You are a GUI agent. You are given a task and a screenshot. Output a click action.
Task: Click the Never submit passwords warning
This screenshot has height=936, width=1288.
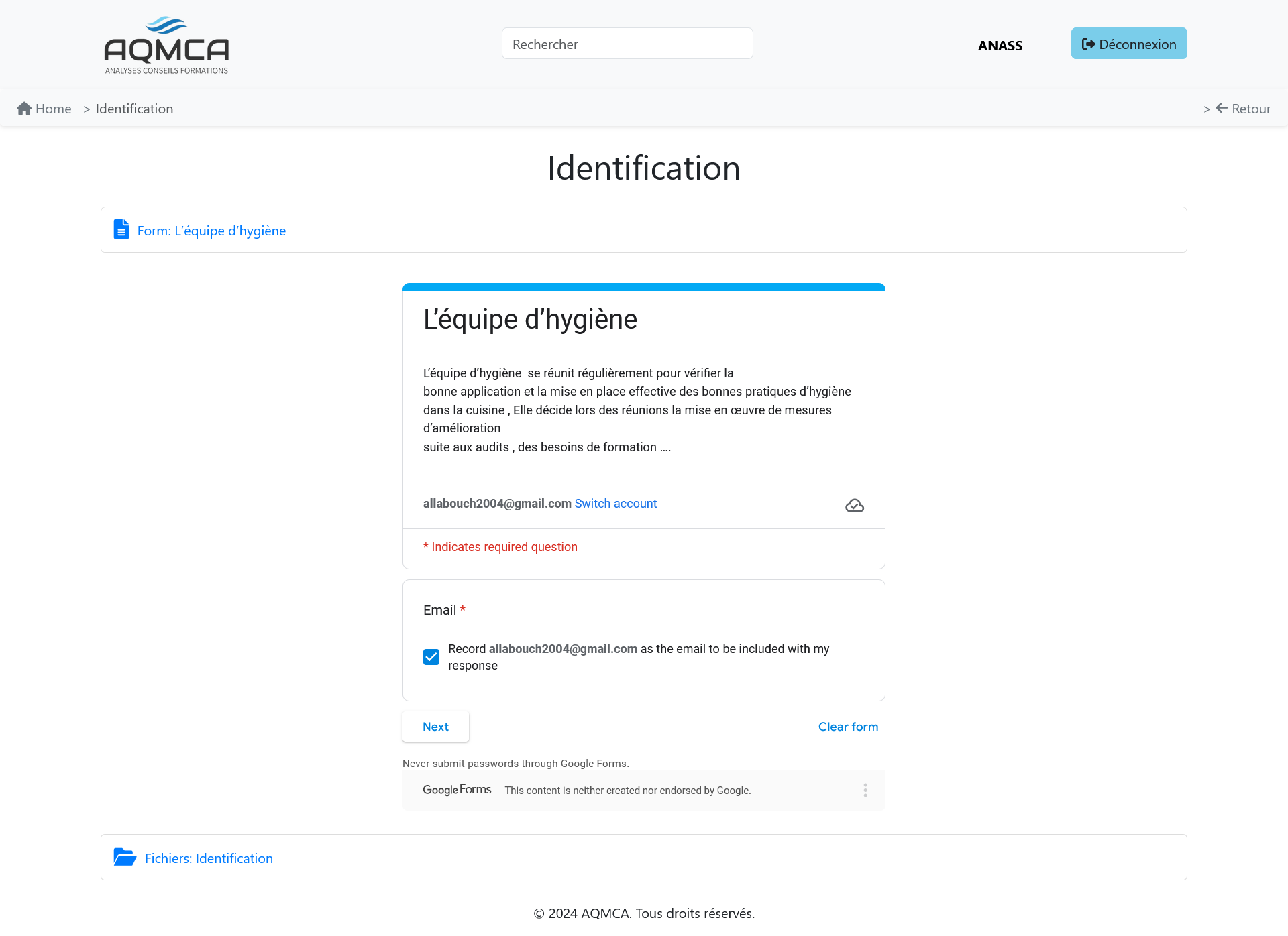click(x=516, y=764)
